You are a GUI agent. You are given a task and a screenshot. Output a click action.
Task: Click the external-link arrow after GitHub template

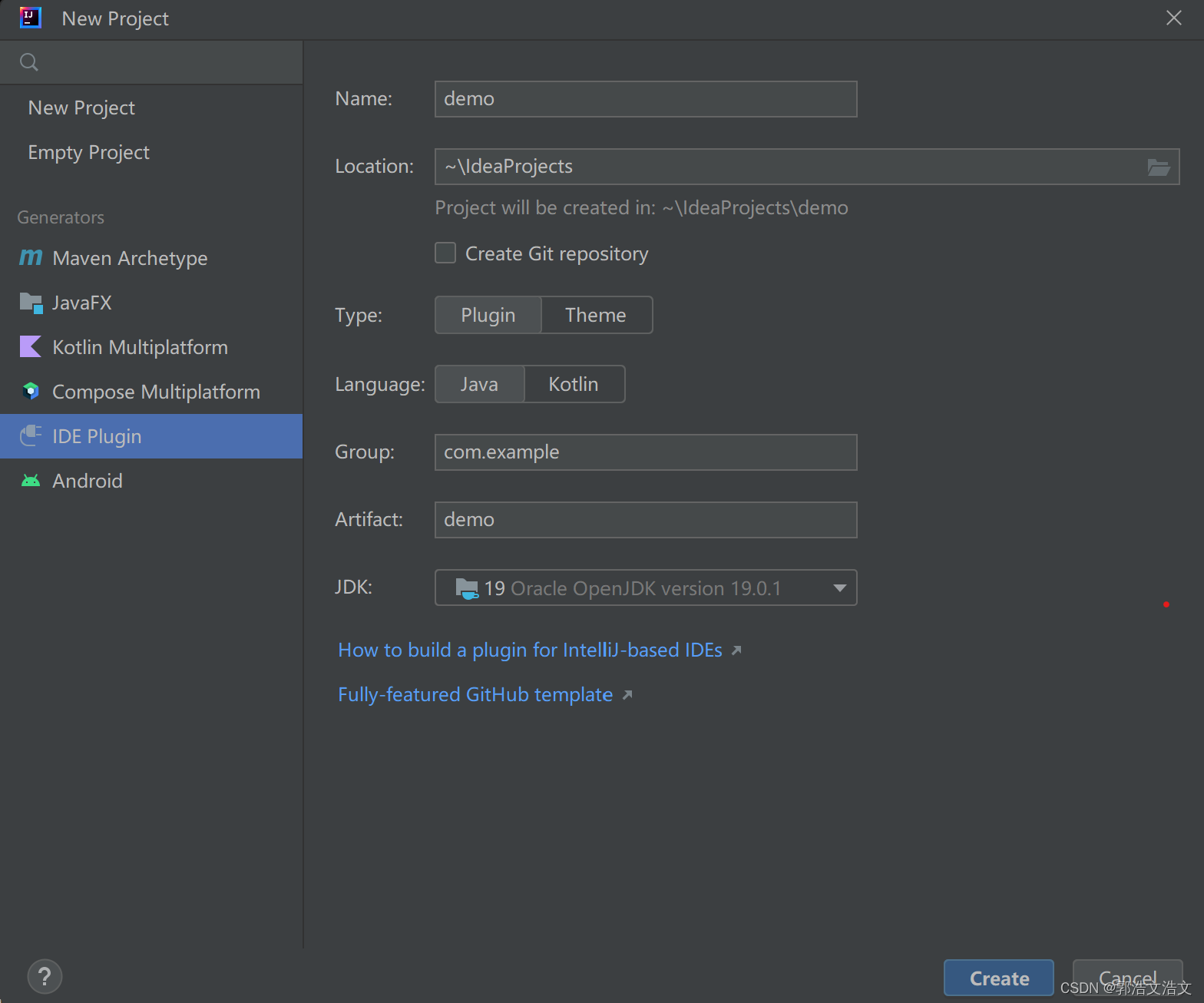tap(627, 695)
